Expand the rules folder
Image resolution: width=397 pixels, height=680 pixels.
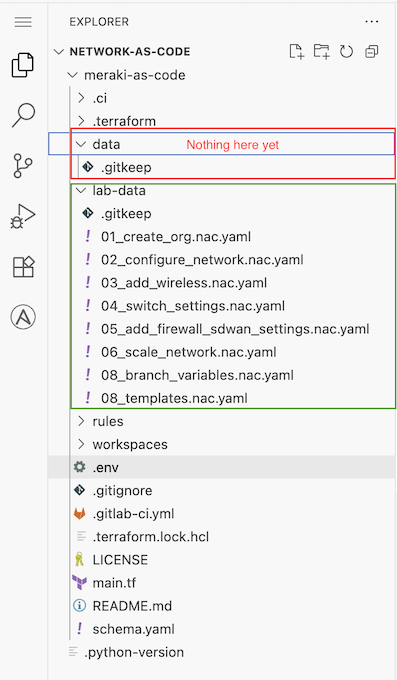[x=81, y=421]
